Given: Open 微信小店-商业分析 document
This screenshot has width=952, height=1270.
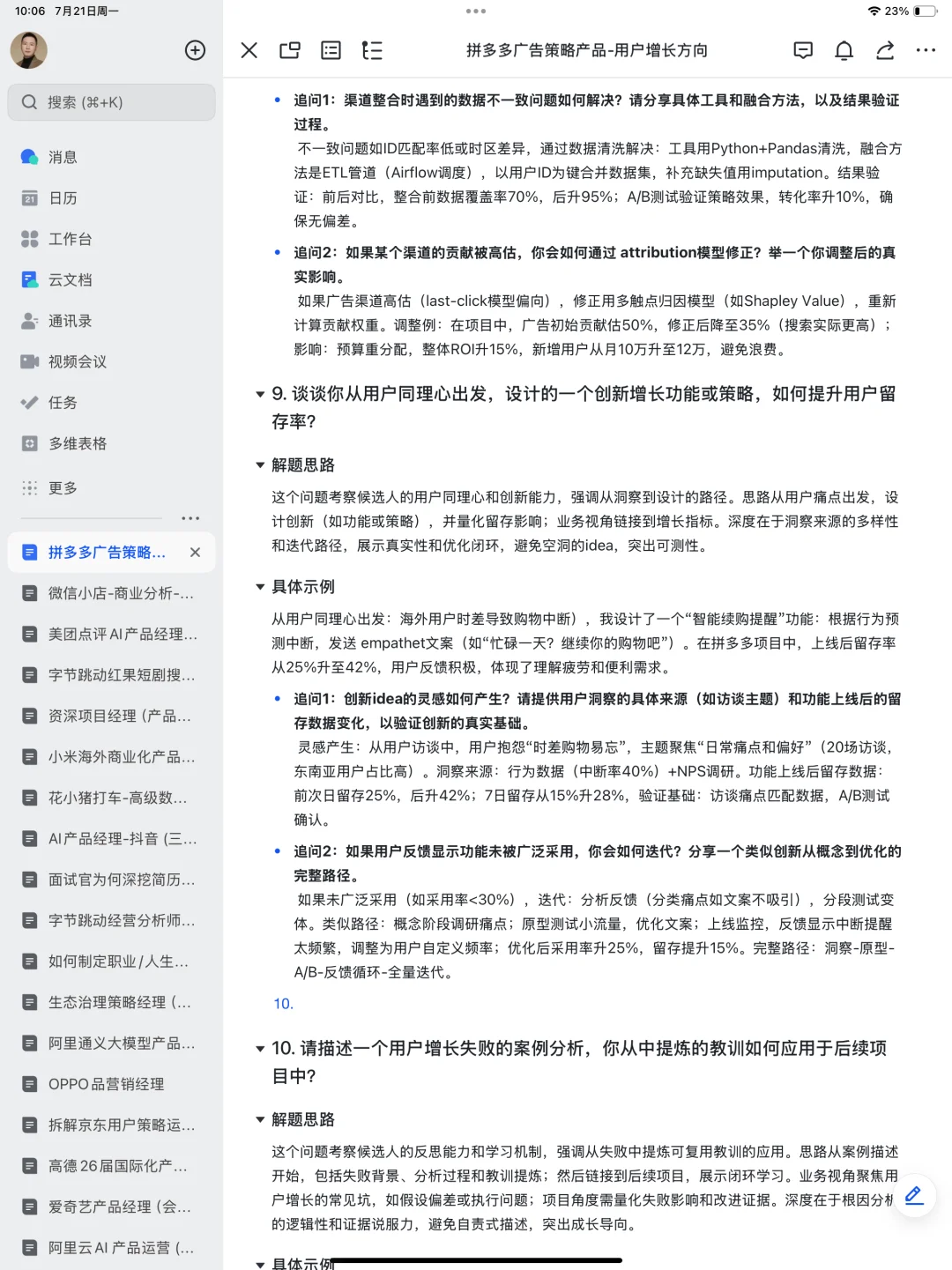Looking at the screenshot, I should [x=111, y=593].
